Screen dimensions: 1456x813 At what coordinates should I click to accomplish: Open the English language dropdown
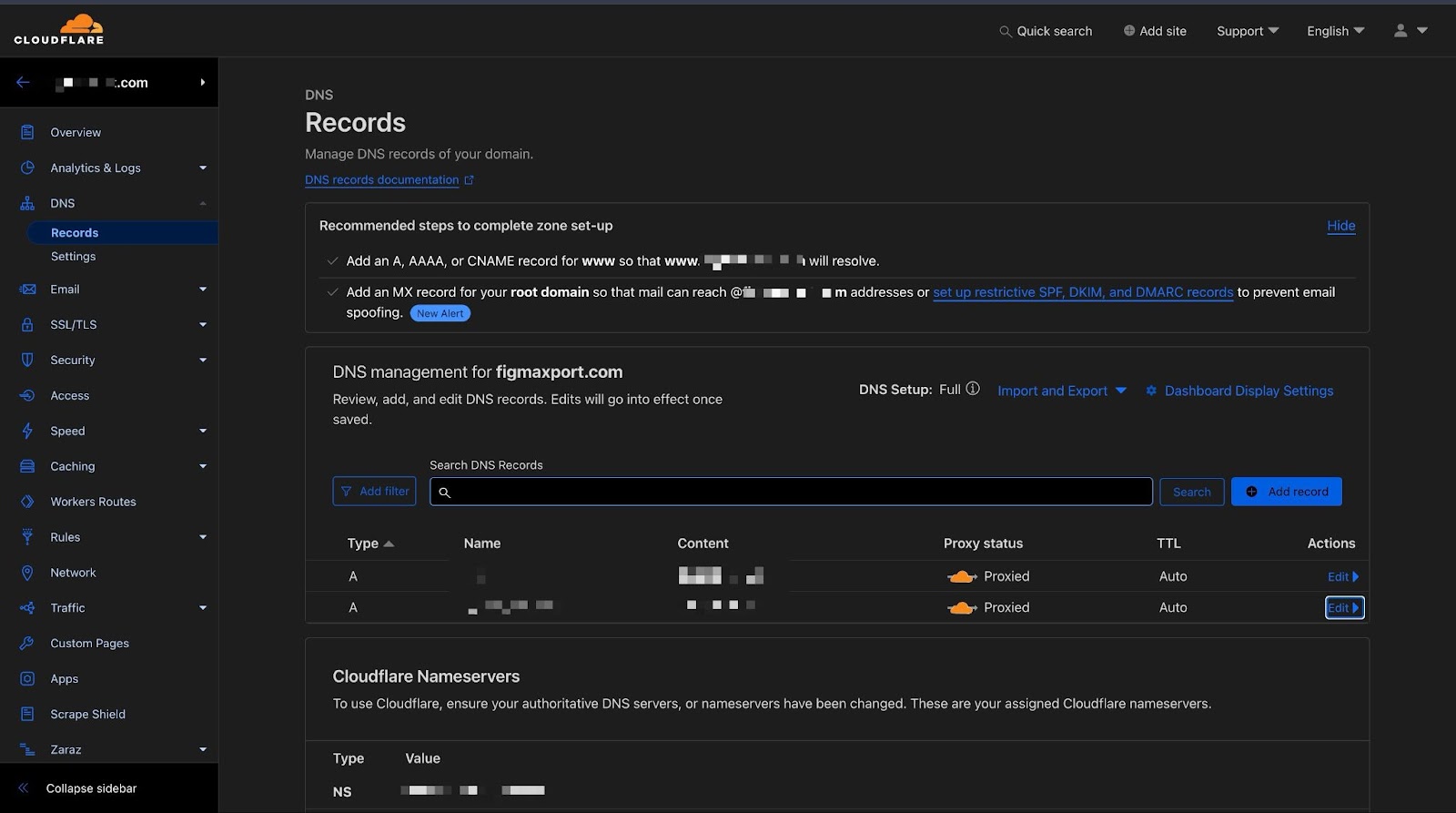tap(1336, 31)
